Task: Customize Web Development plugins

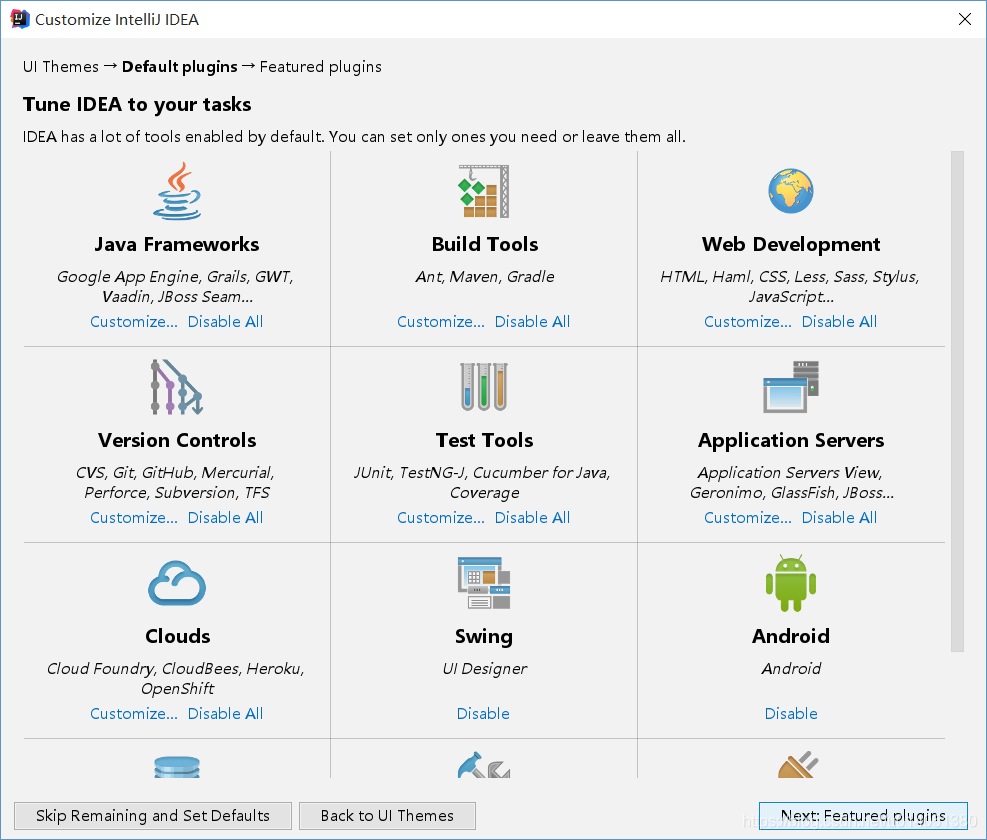Action: click(748, 322)
